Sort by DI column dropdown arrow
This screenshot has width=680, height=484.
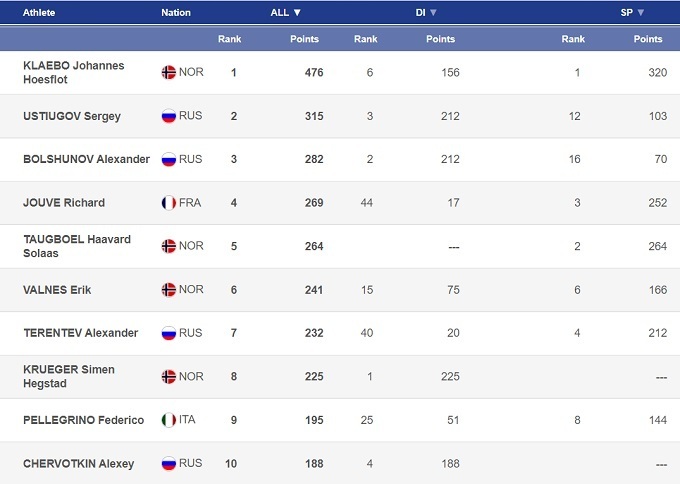[434, 13]
